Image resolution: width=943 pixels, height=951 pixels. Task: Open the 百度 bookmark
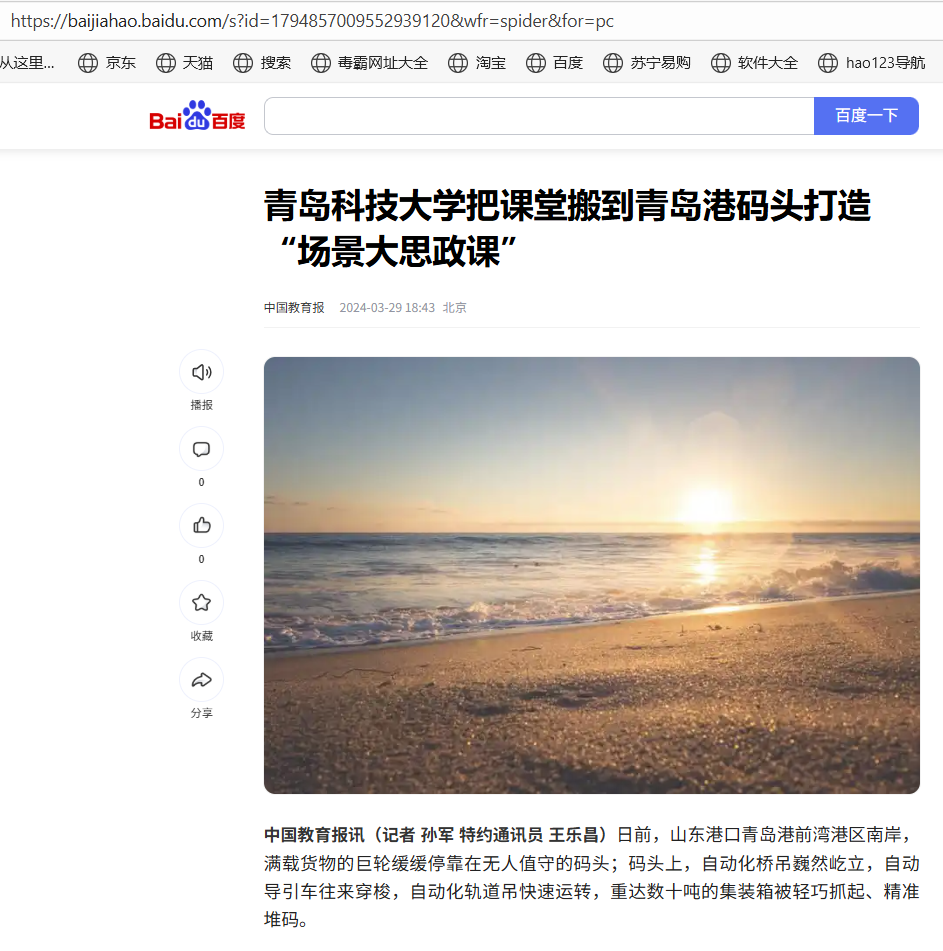coord(554,62)
